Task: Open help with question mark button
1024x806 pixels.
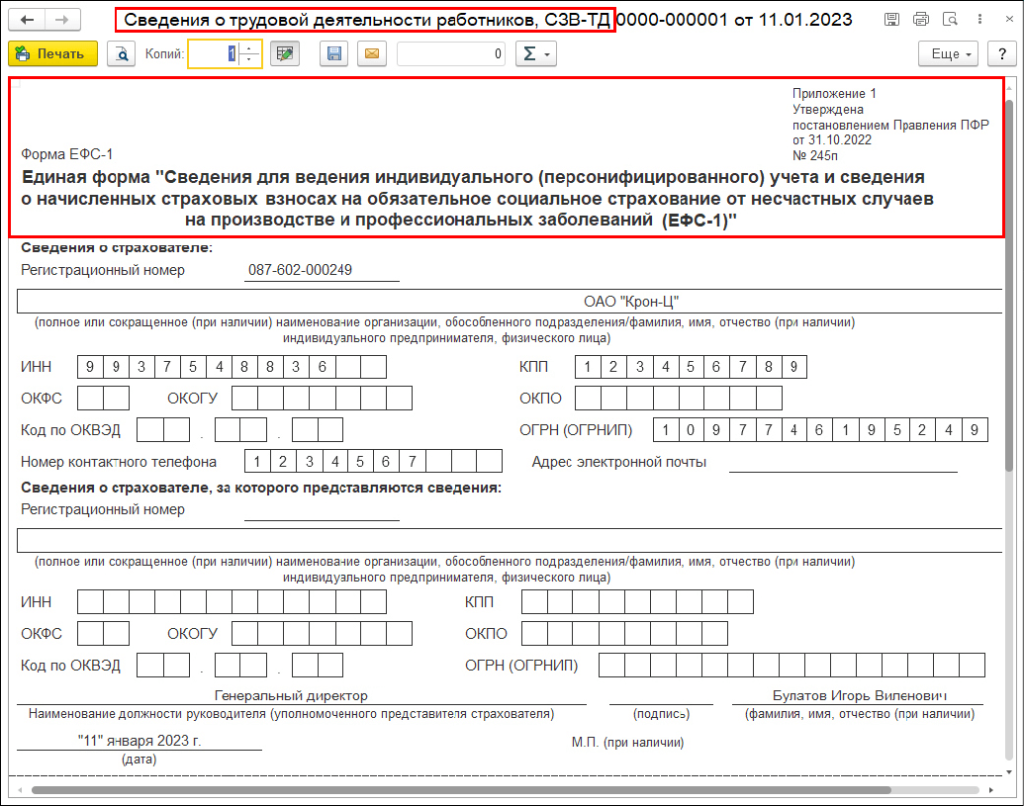Action: tap(997, 54)
